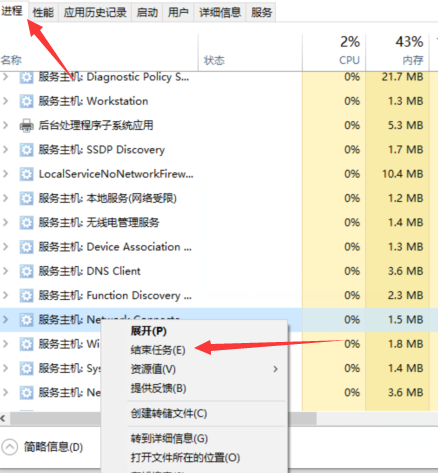This screenshot has width=438, height=473.
Task: Click the printer icon for 后台处理程序子系统应用
Action: pos(26,126)
